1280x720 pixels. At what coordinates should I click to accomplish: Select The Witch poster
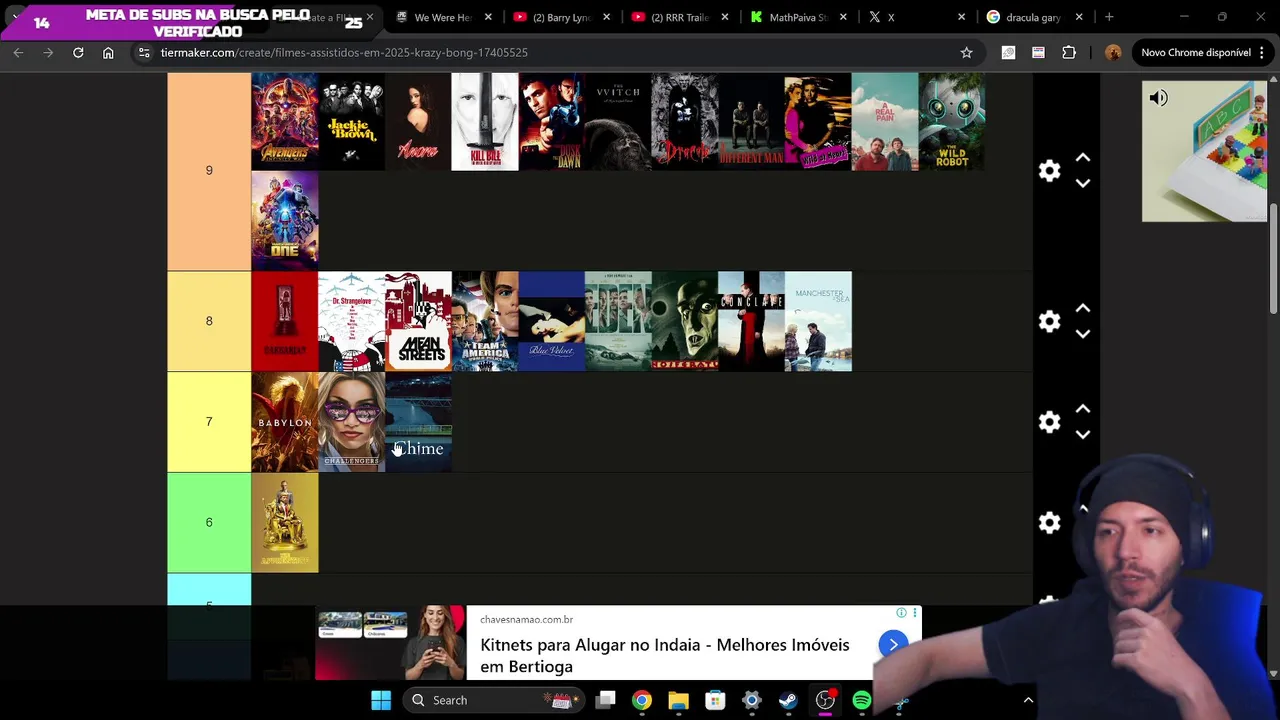[x=618, y=121]
